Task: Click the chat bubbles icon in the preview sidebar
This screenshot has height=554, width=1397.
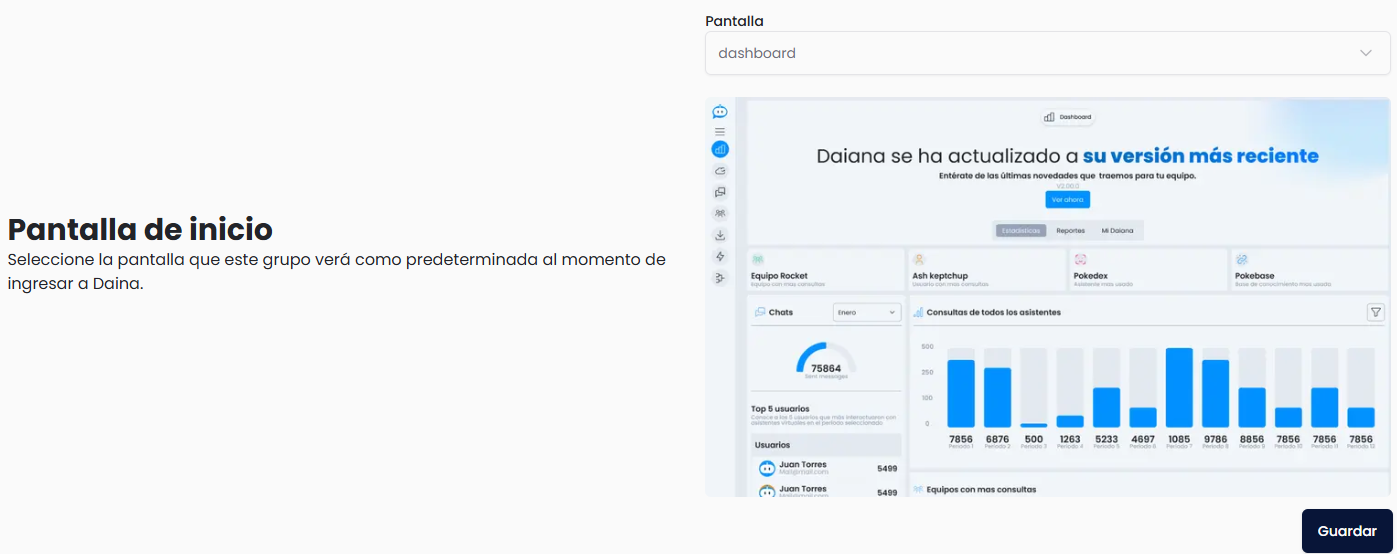Action: tap(720, 192)
